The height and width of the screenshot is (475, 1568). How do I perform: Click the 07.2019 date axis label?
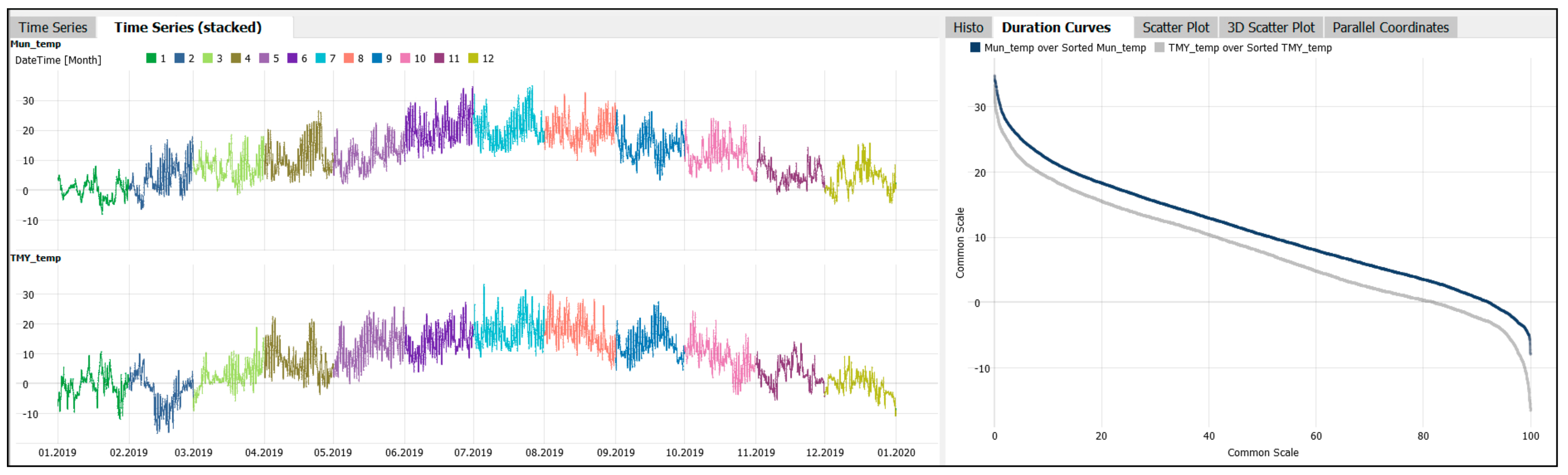[473, 453]
